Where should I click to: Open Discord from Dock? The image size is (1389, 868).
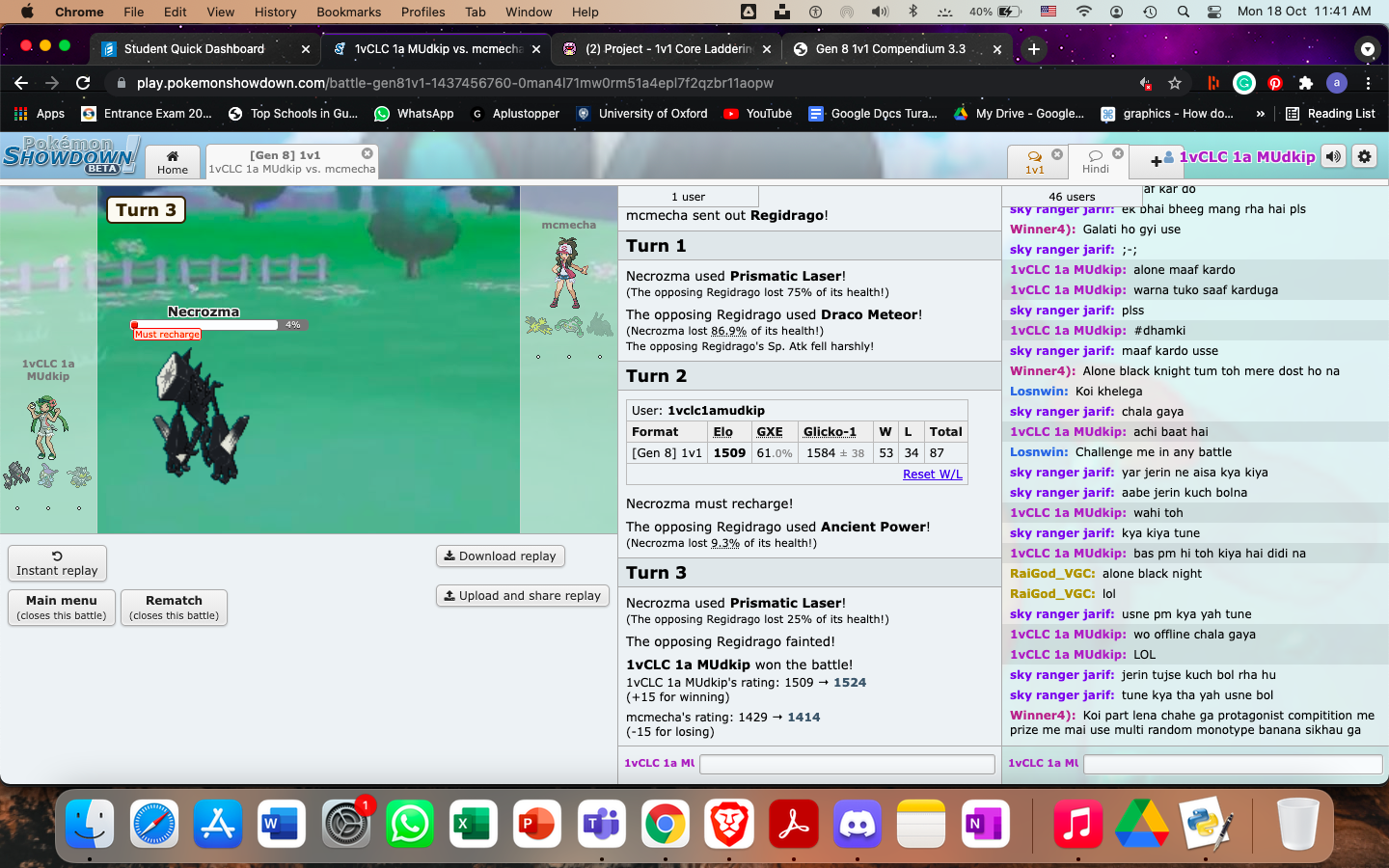click(857, 825)
